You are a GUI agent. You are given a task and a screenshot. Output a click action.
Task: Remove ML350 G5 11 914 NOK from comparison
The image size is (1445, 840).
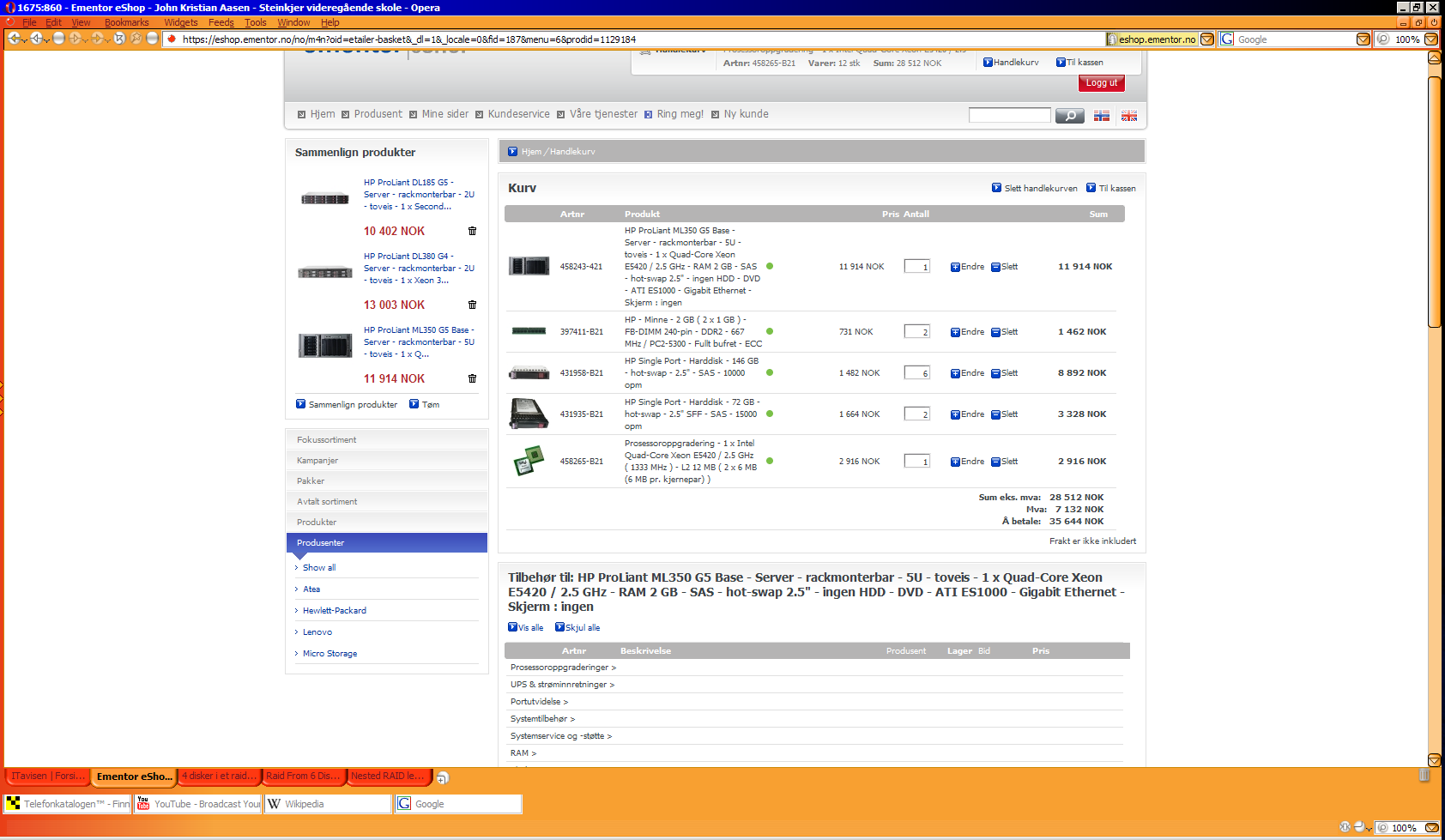(x=472, y=378)
